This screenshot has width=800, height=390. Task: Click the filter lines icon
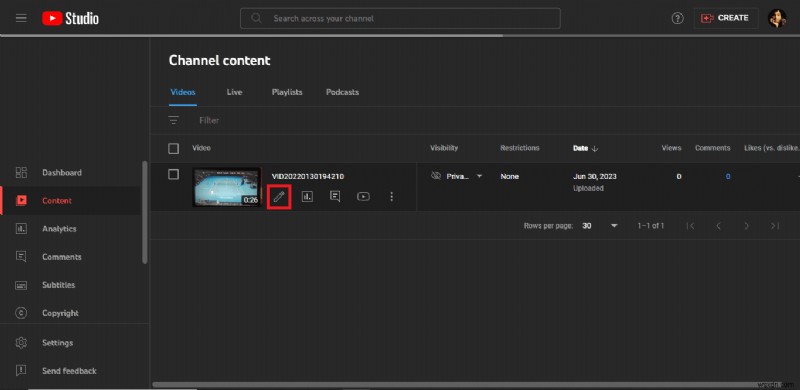point(173,120)
